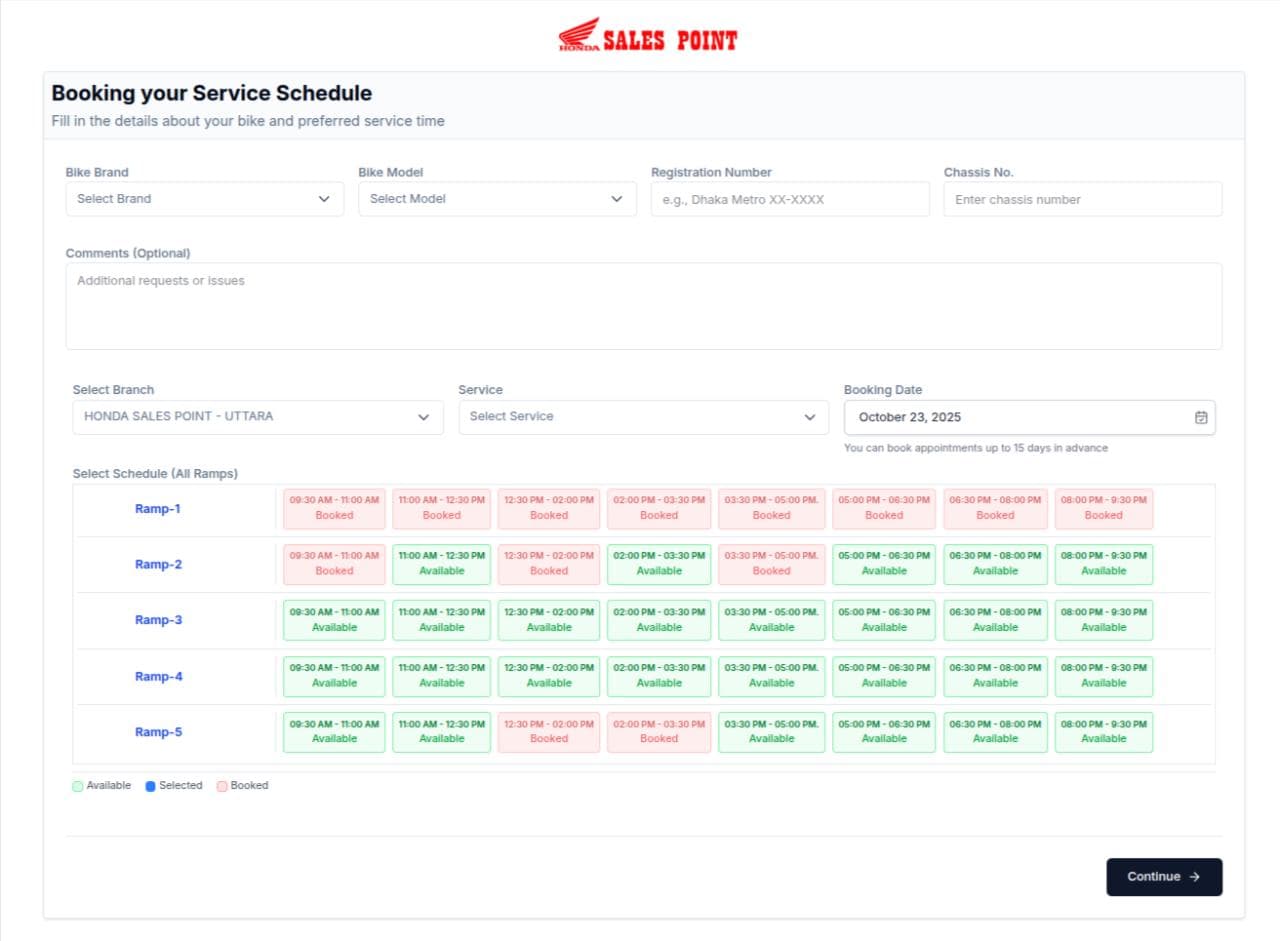
Task: Expand the Select Branch dropdown
Action: pyautogui.click(x=258, y=417)
